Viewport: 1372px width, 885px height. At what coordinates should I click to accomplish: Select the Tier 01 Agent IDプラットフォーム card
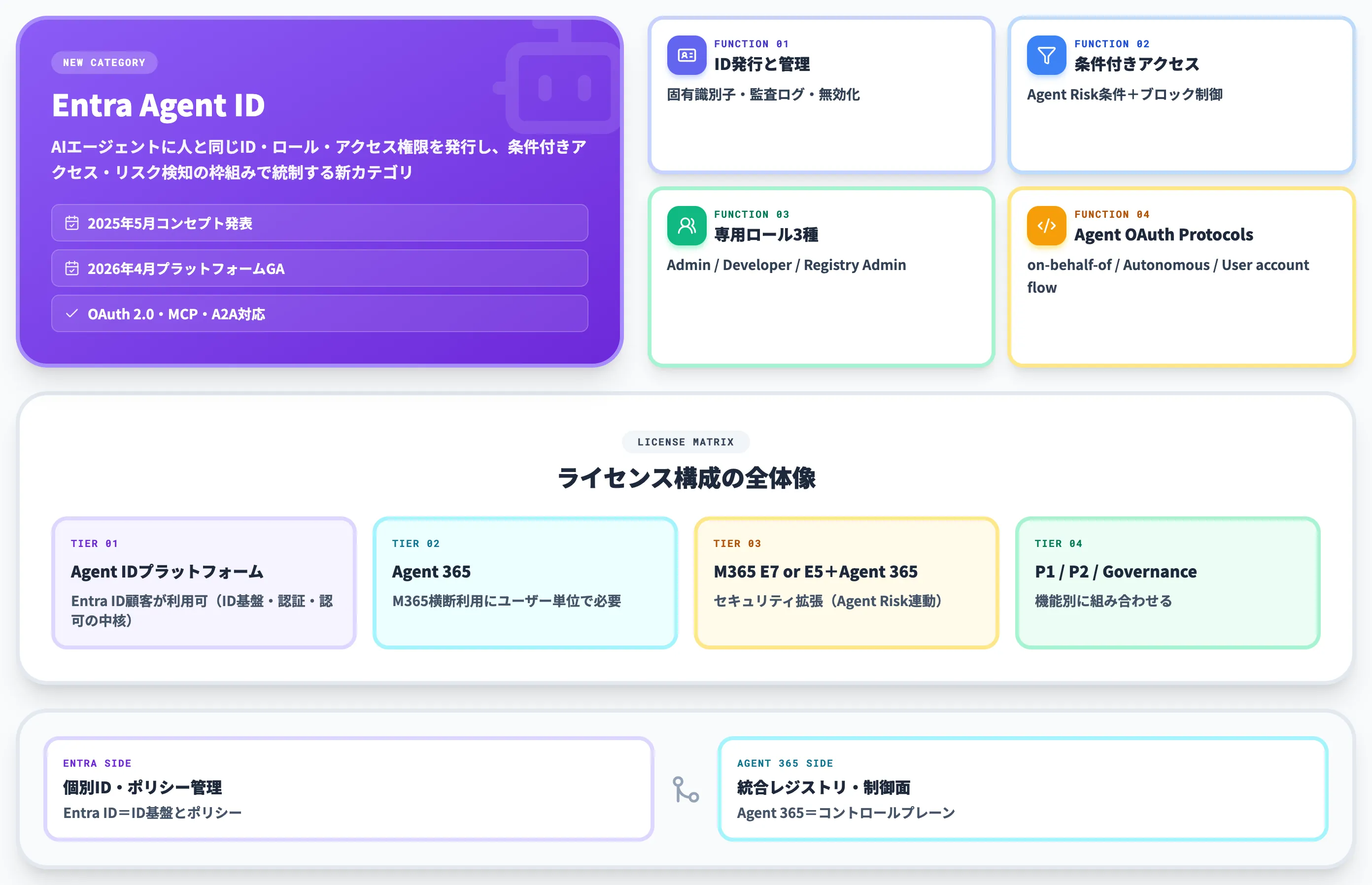pyautogui.click(x=204, y=583)
